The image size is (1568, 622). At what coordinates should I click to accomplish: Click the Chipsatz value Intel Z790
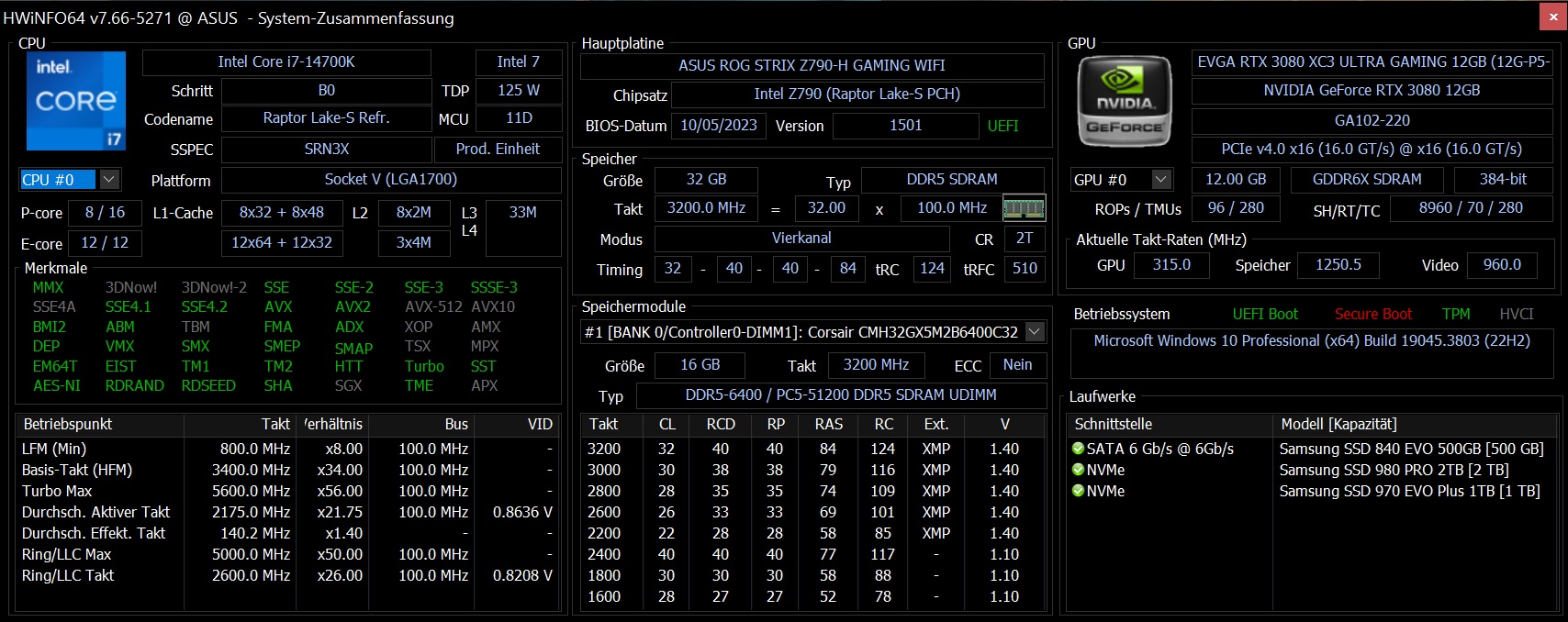click(x=857, y=94)
